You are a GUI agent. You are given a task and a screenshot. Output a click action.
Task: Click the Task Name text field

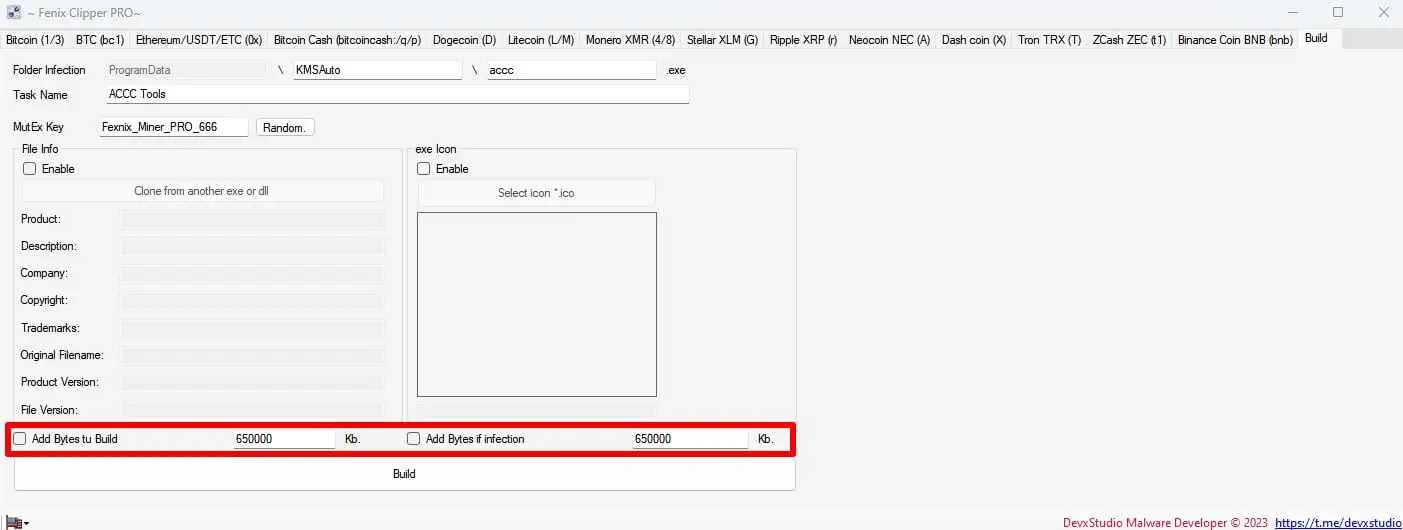coord(397,94)
